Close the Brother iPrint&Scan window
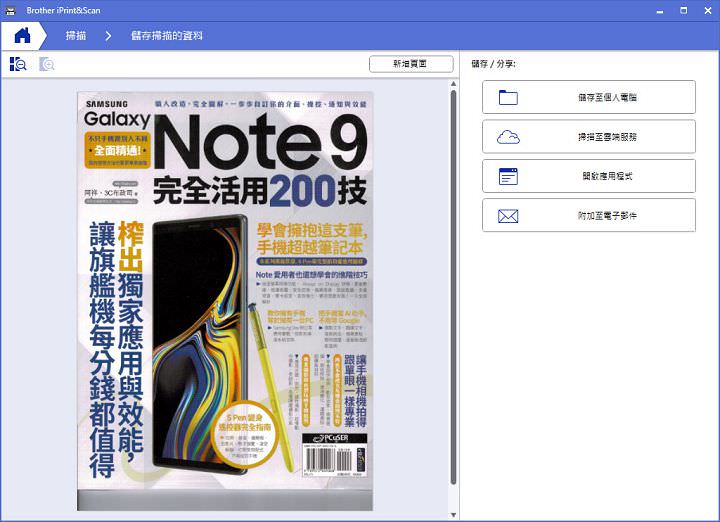720x522 pixels. [708, 10]
